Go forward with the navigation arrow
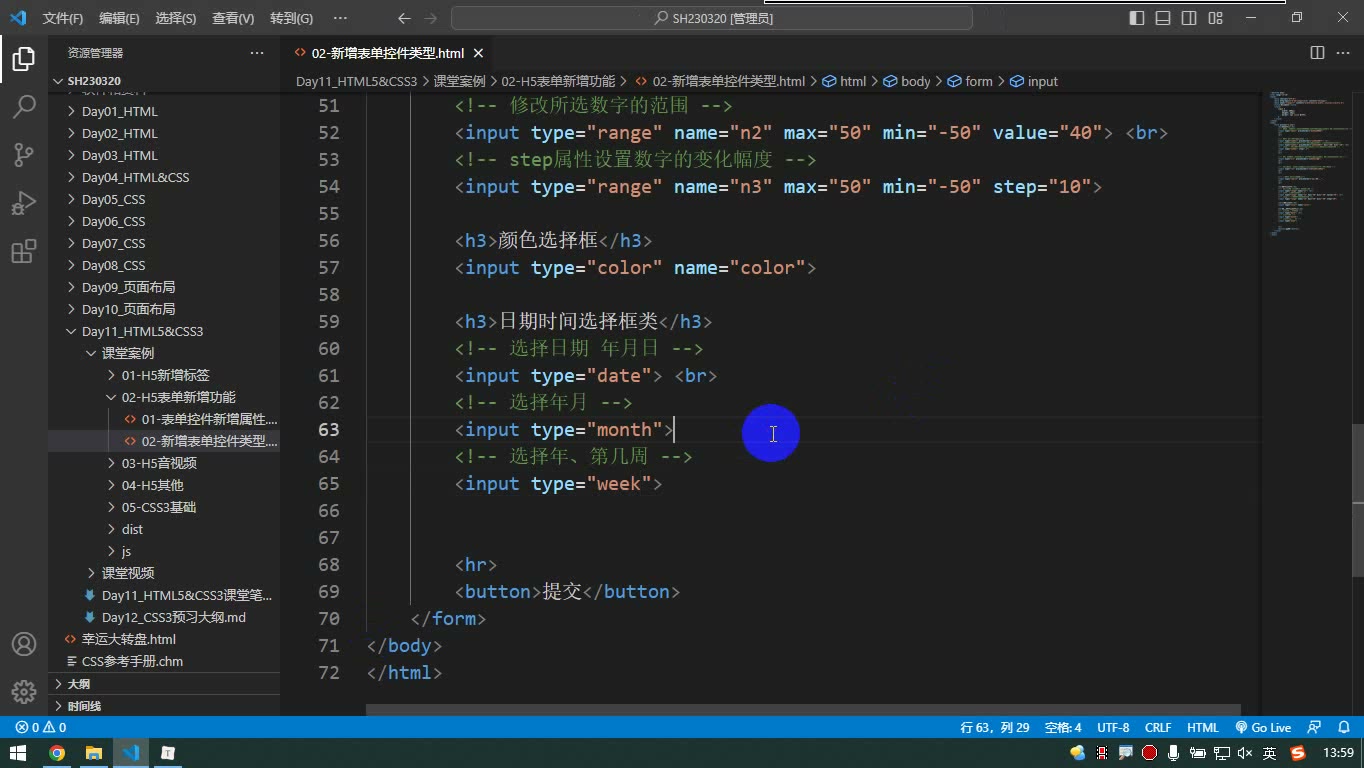The width and height of the screenshot is (1364, 768). [430, 18]
